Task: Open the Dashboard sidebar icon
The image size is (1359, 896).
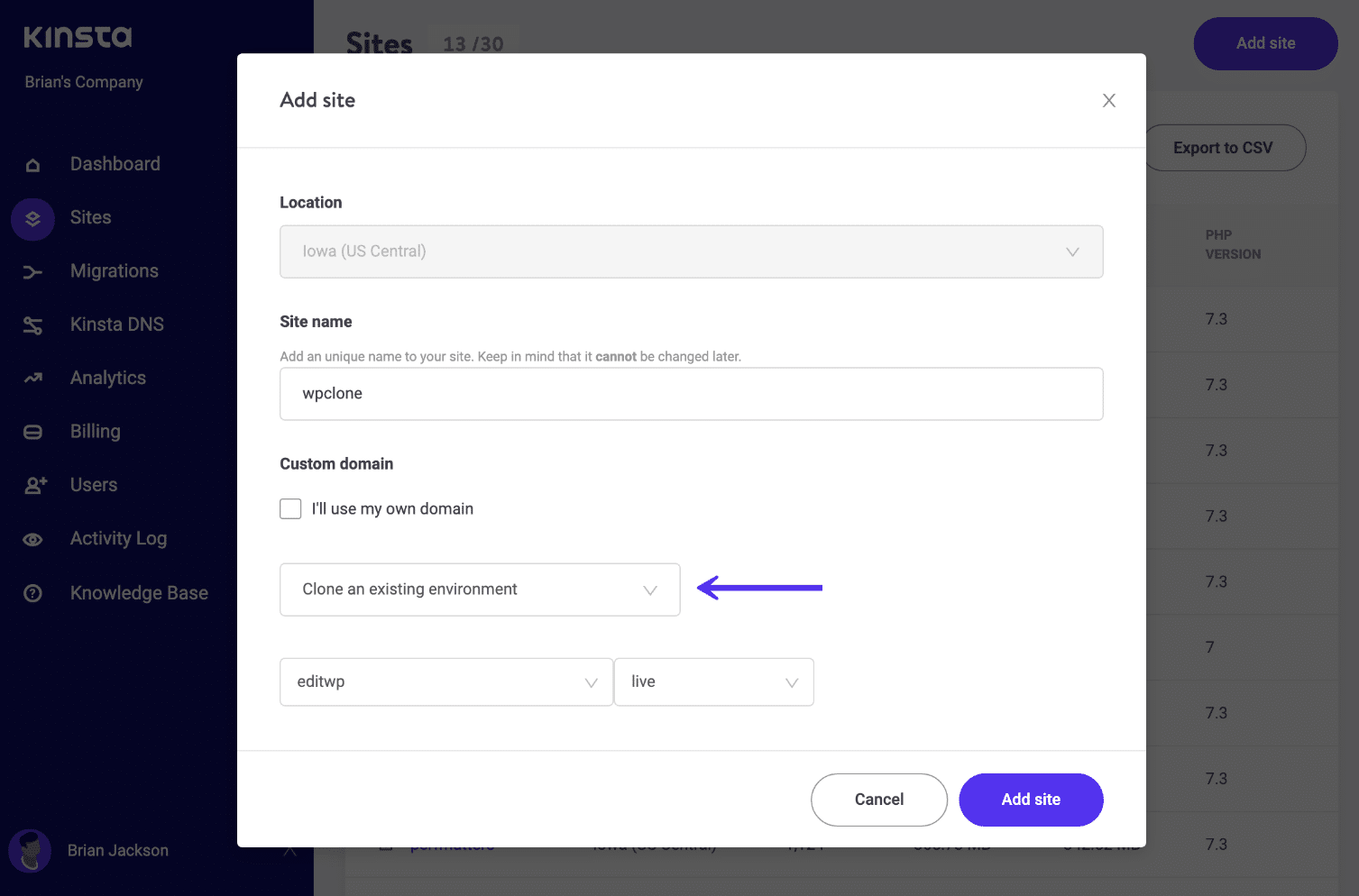Action: [x=32, y=164]
